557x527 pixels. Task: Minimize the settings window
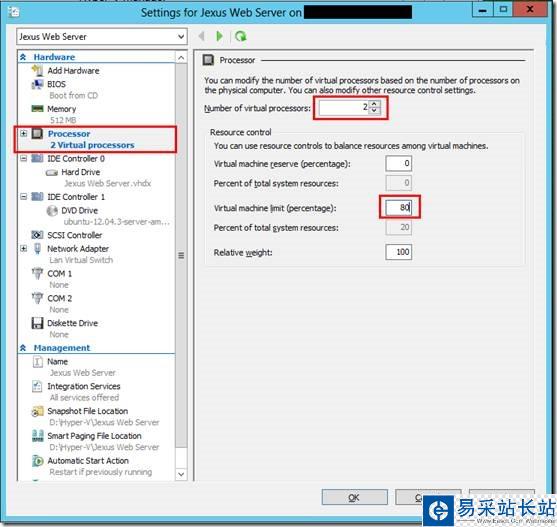click(x=482, y=10)
